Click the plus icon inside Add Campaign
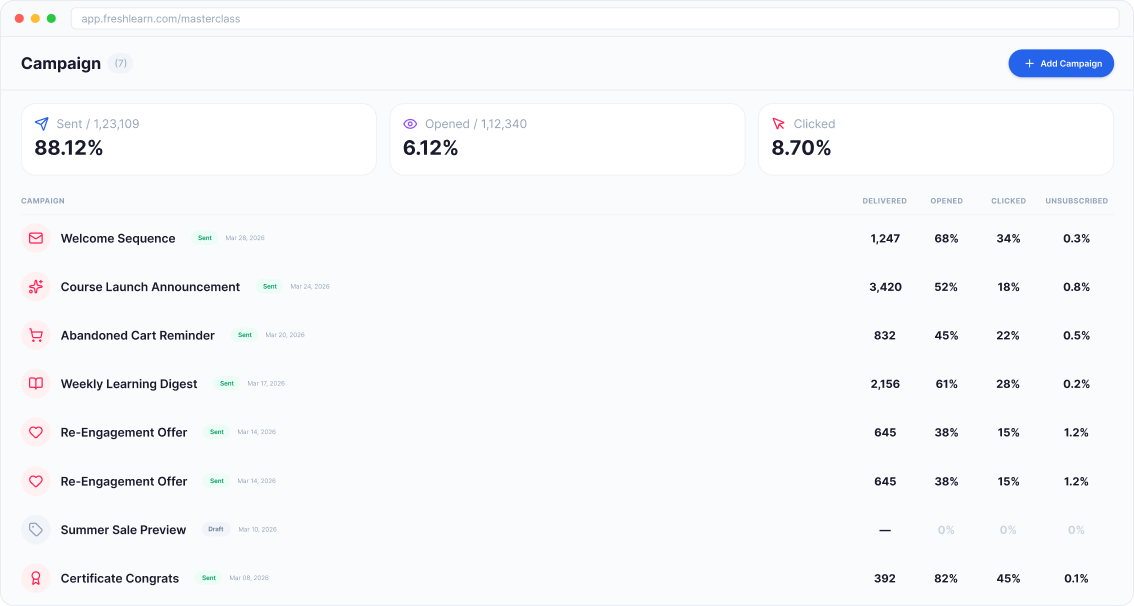Image resolution: width=1134 pixels, height=606 pixels. (1027, 63)
